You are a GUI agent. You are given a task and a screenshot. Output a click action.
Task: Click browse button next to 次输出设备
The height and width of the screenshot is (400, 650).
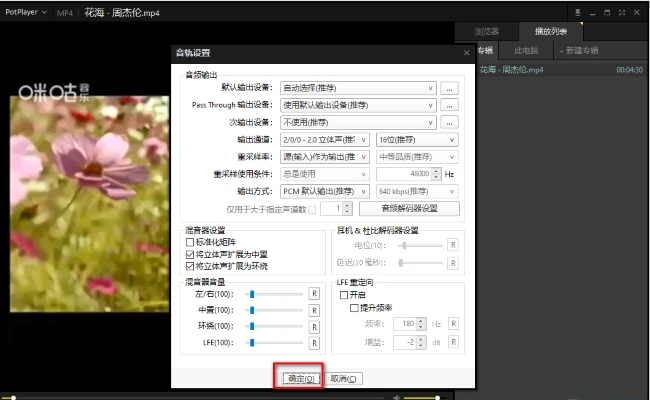tap(449, 123)
